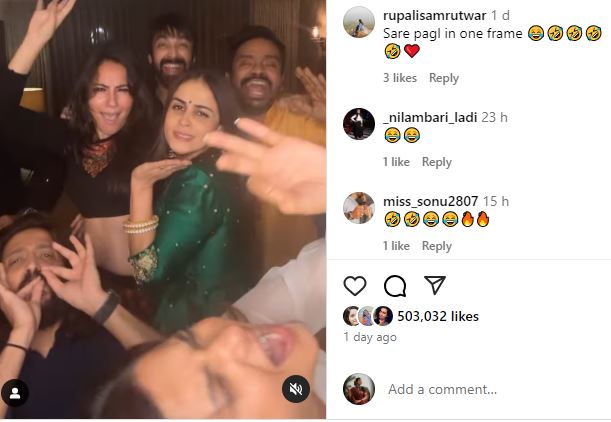
Task: Open miss_sonu2807's profile avatar
Action: coord(359,208)
